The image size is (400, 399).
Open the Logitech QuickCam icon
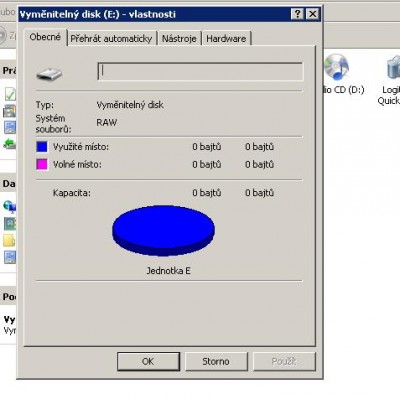click(393, 67)
